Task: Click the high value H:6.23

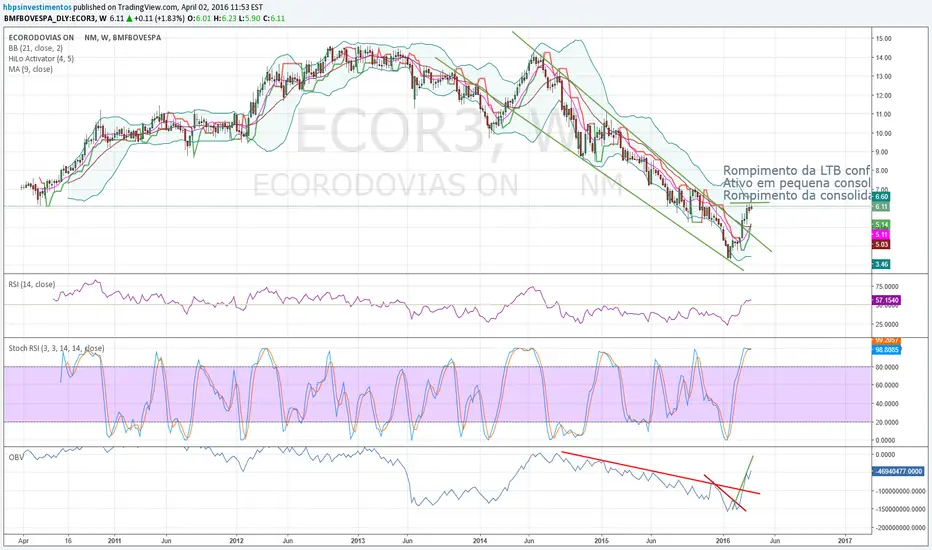Action: pos(224,18)
